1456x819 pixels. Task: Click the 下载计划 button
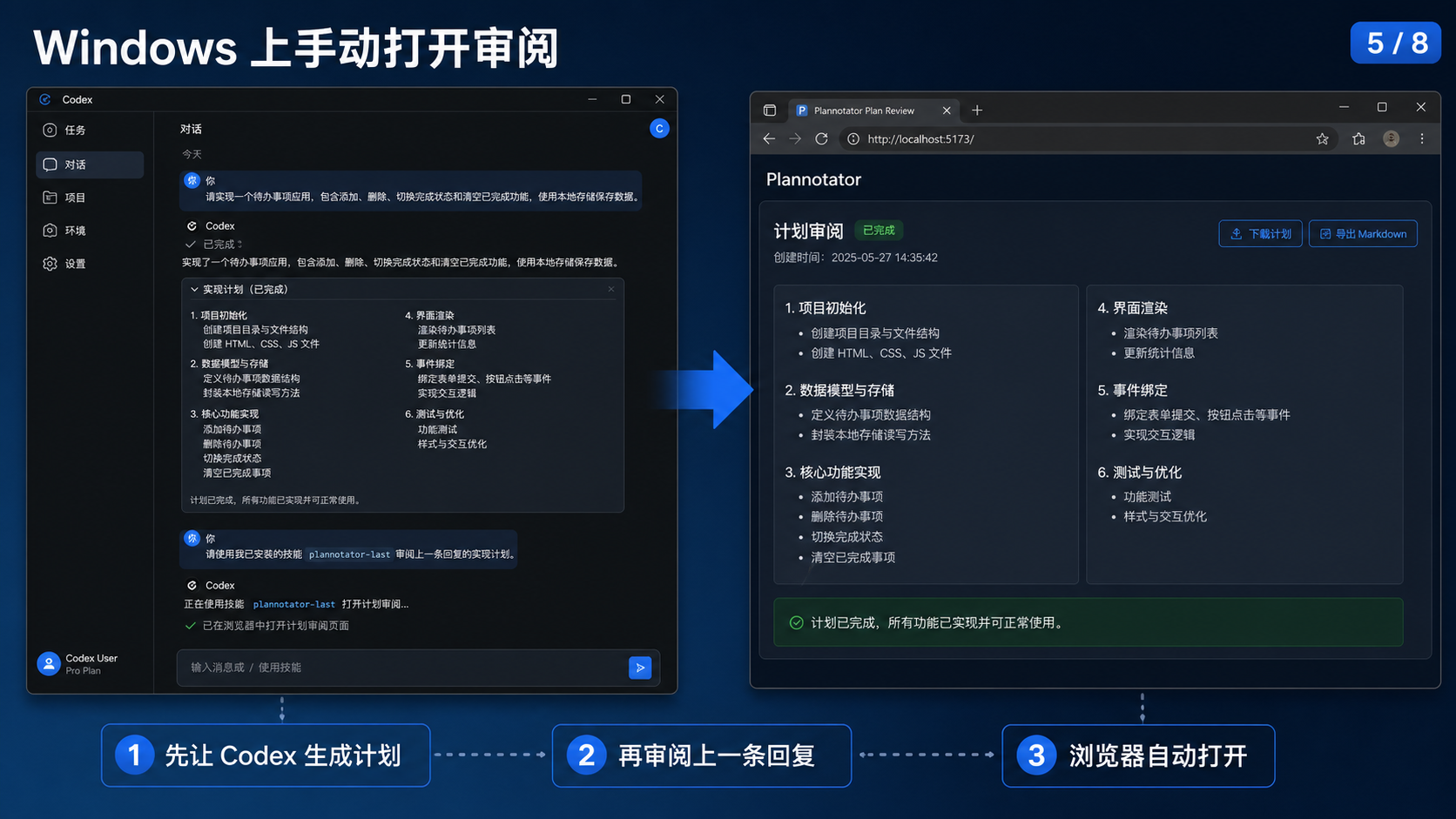tap(1261, 234)
